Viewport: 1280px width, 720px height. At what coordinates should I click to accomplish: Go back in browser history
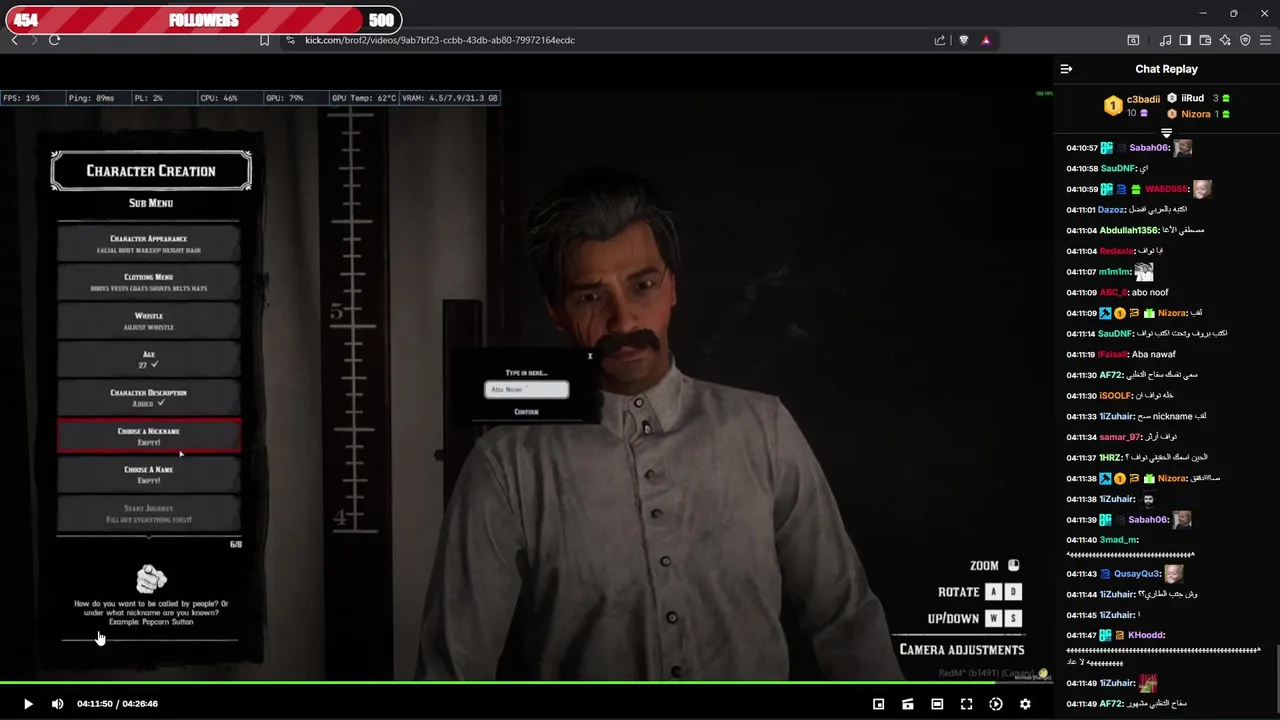pyautogui.click(x=14, y=40)
